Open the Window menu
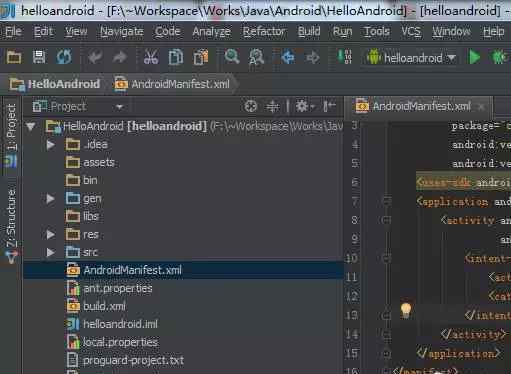The image size is (511, 374). (x=451, y=32)
